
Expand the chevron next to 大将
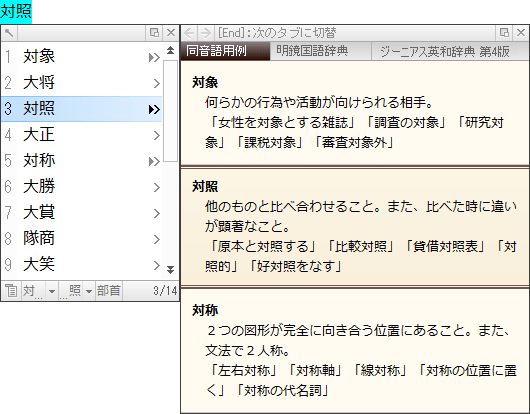pos(156,83)
